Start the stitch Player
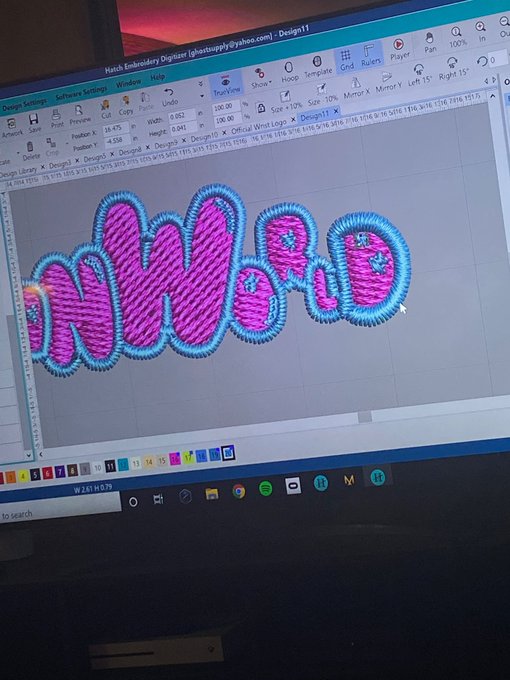This screenshot has height=680, width=510. (398, 45)
